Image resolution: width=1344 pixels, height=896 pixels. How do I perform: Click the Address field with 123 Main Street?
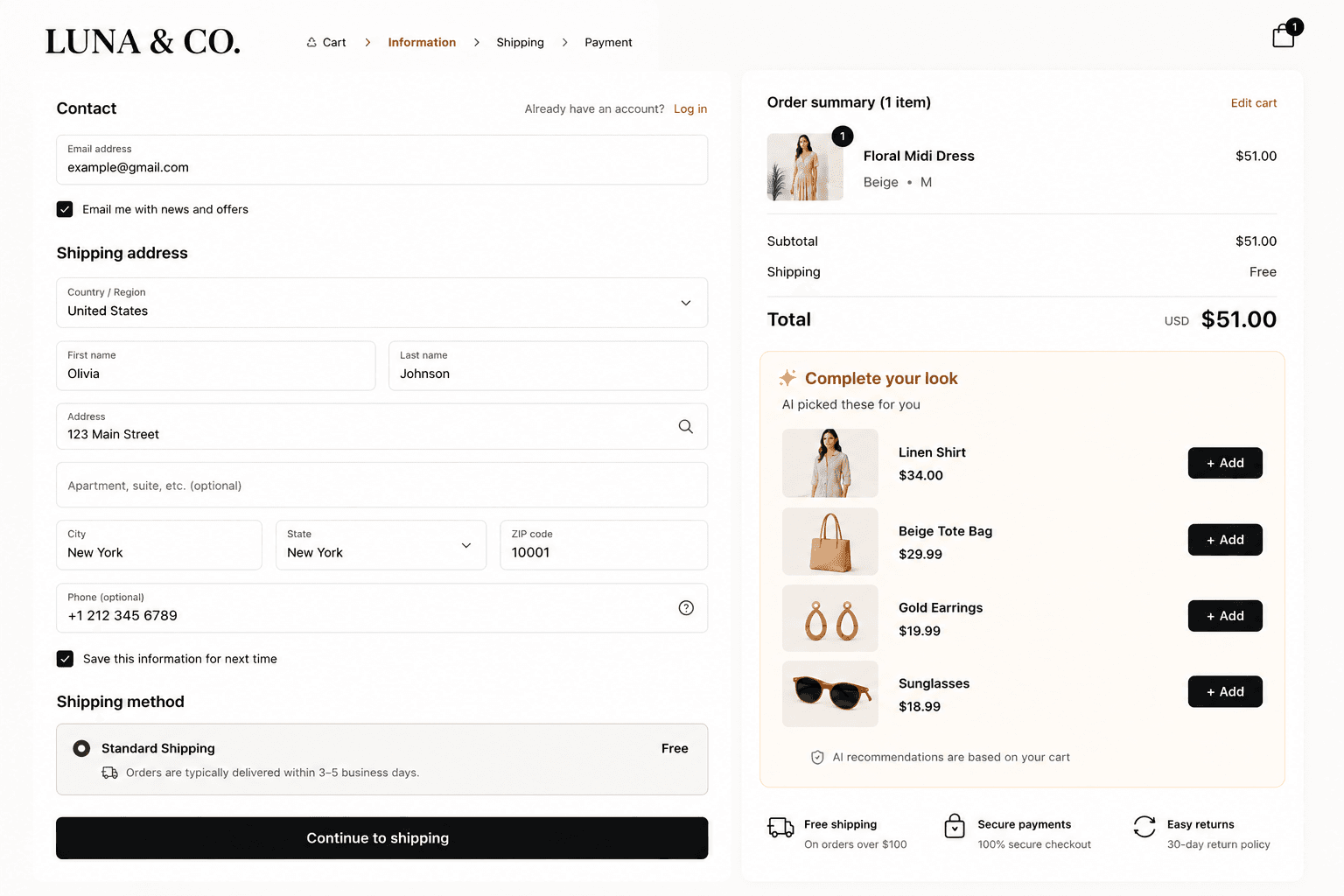pos(382,426)
